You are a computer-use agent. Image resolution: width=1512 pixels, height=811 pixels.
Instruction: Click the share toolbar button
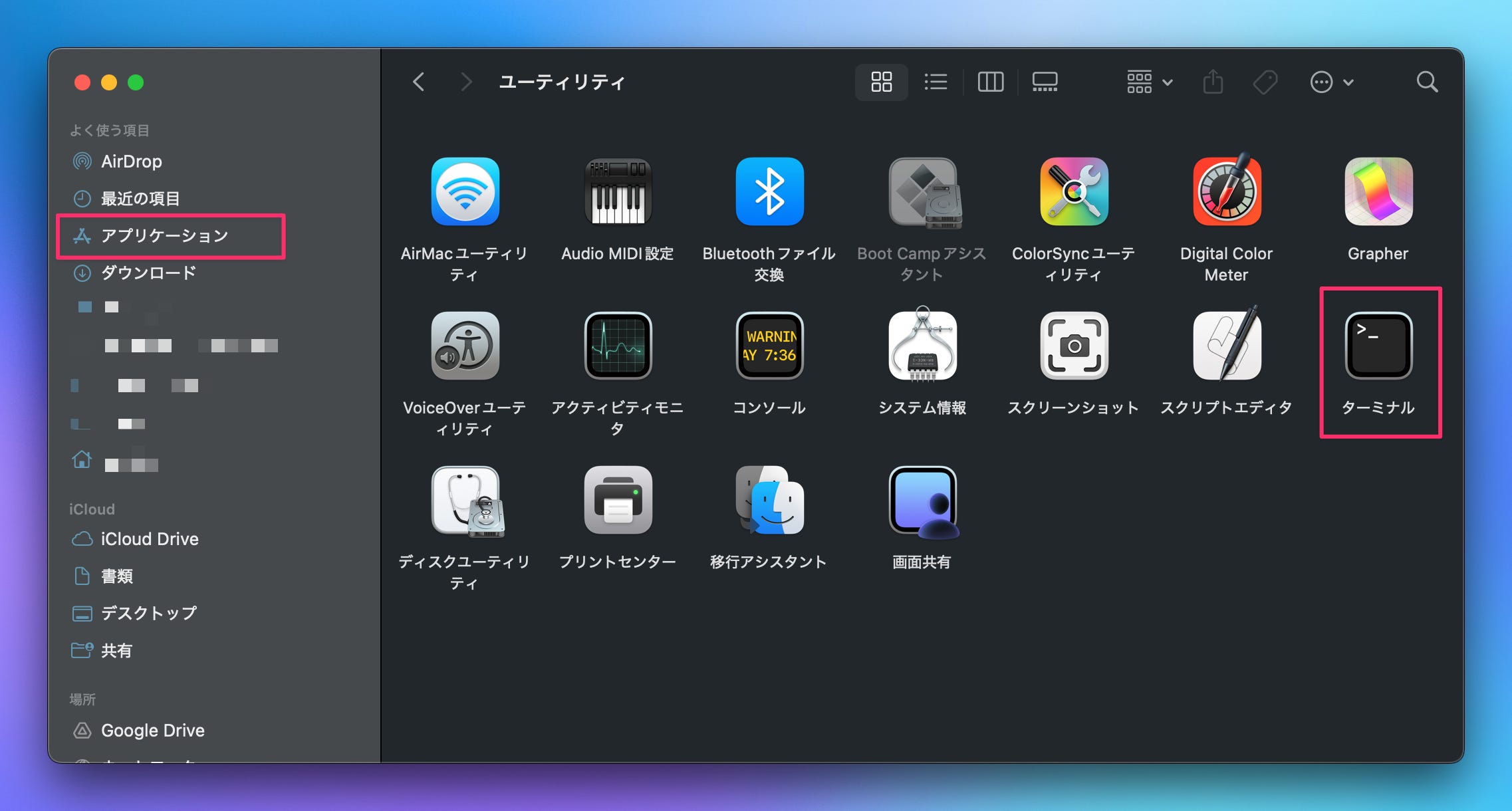(1213, 82)
